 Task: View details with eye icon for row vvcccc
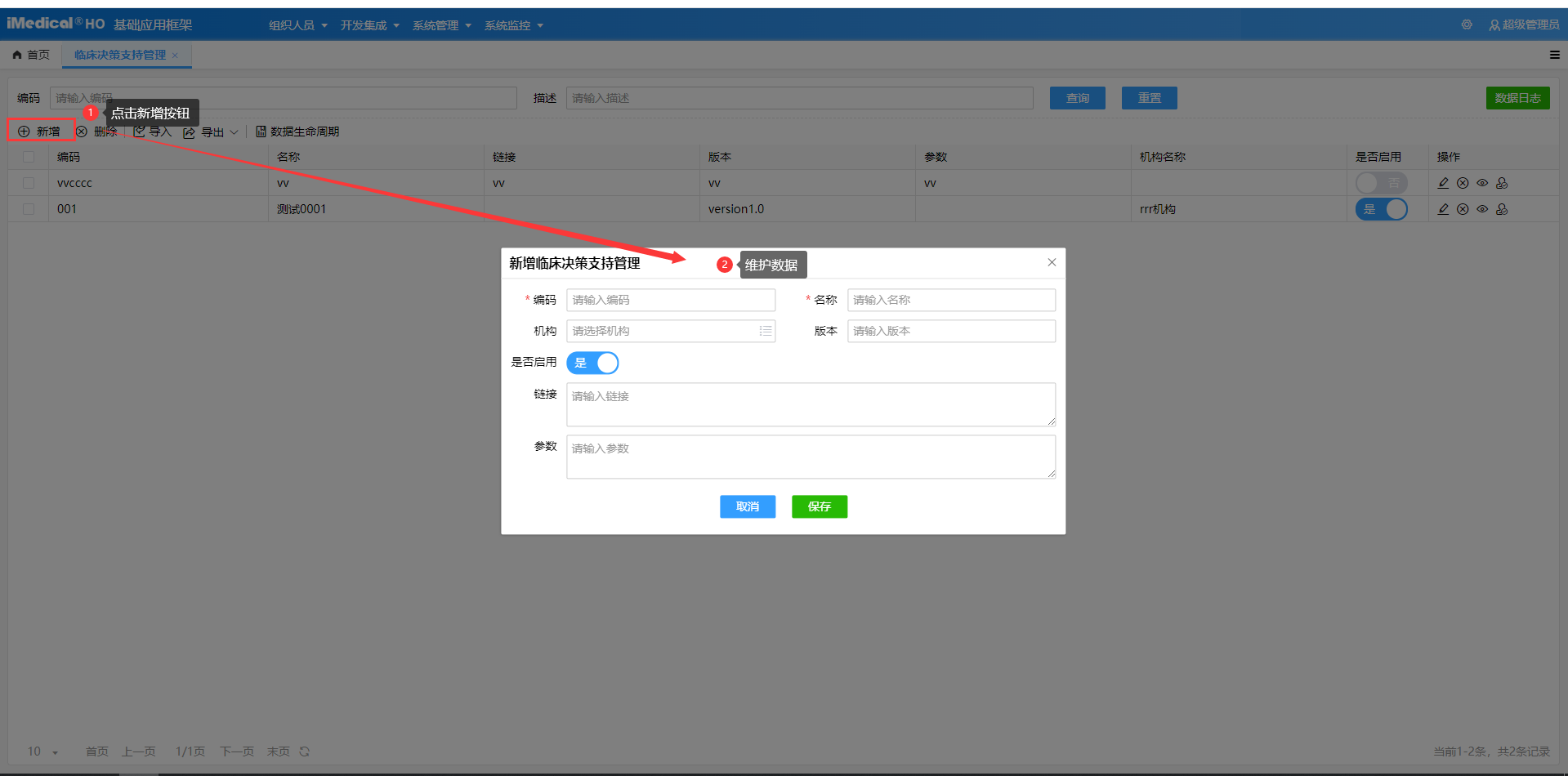pos(1482,183)
